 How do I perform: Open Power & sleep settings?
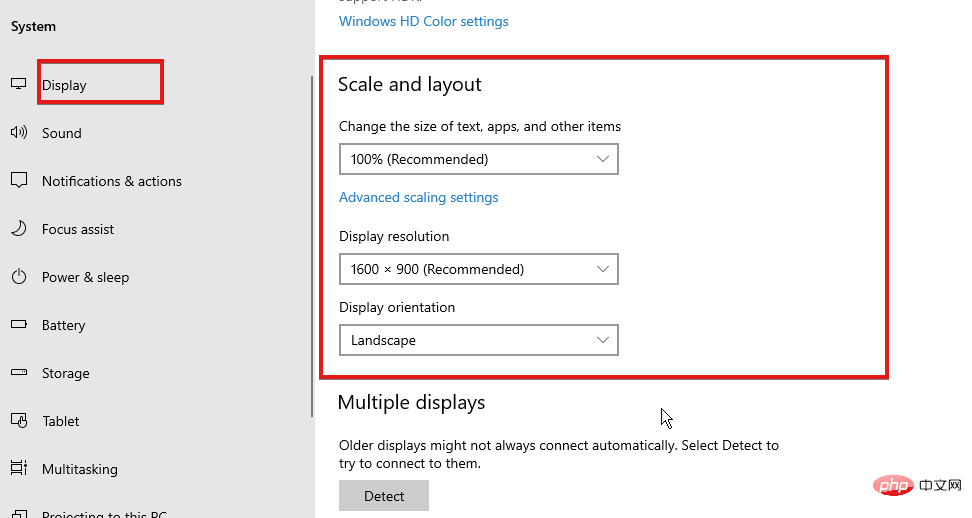click(x=85, y=277)
